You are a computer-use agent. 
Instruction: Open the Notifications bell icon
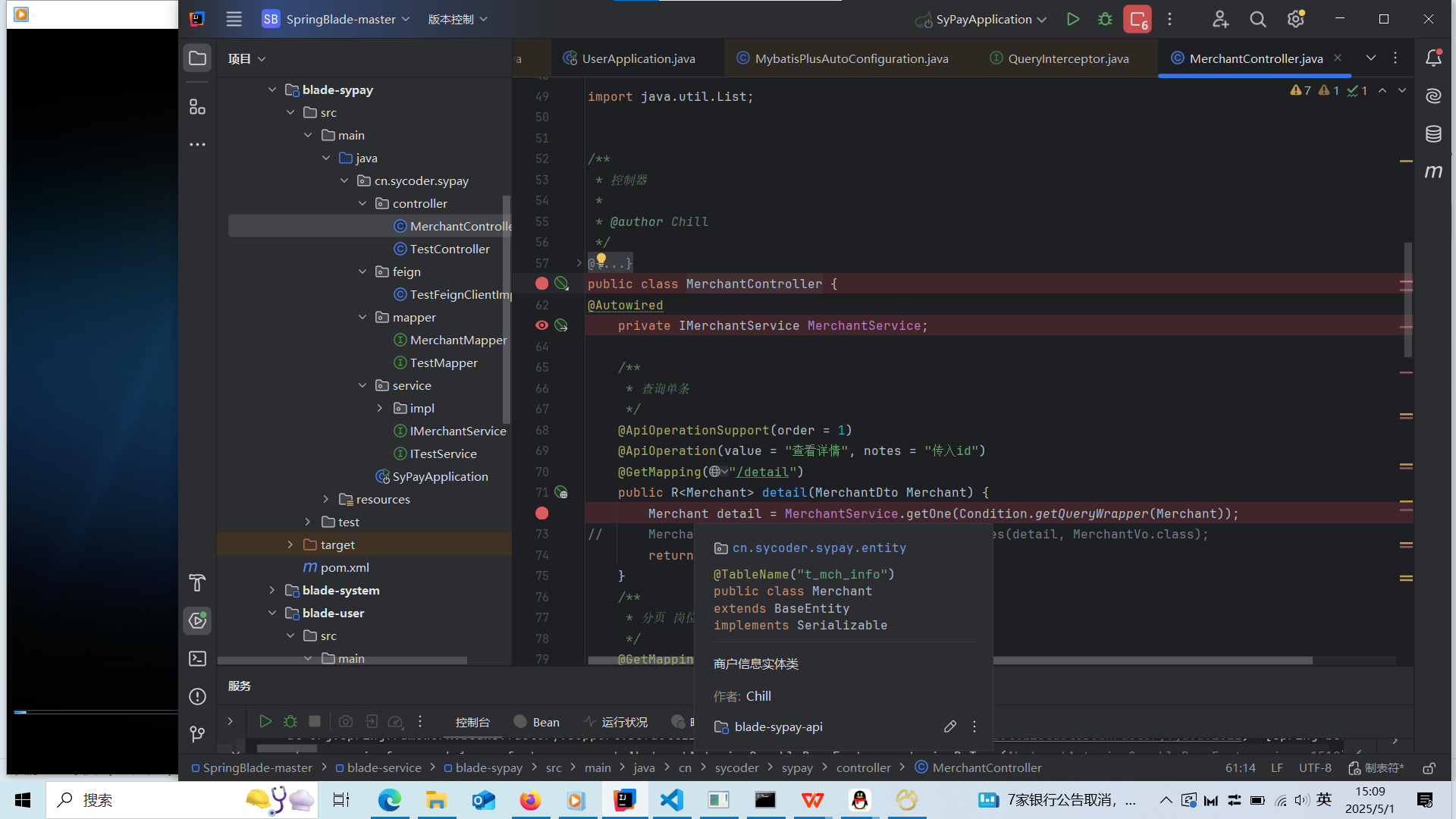[x=1433, y=58]
